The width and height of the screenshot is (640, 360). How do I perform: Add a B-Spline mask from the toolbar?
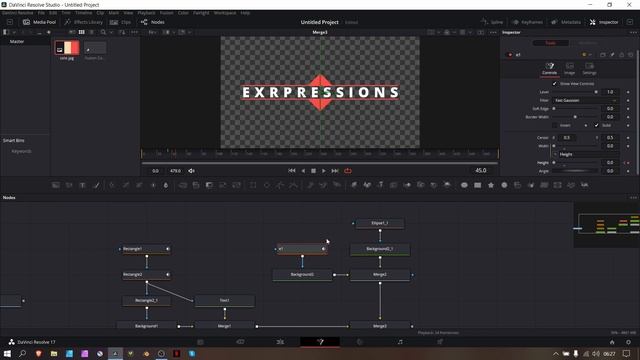click(293, 185)
